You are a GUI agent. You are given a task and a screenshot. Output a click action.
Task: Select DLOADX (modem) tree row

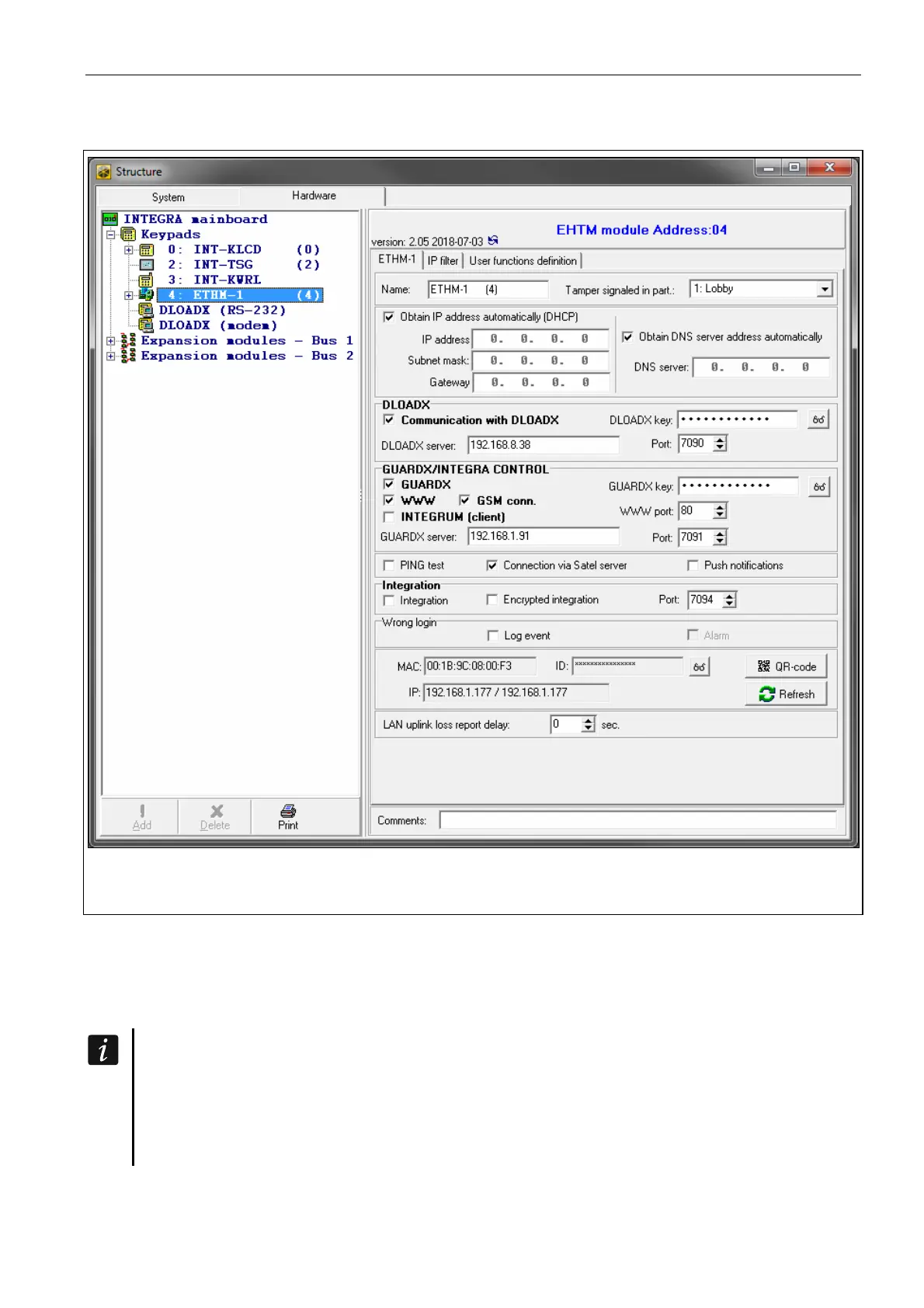click(x=218, y=325)
